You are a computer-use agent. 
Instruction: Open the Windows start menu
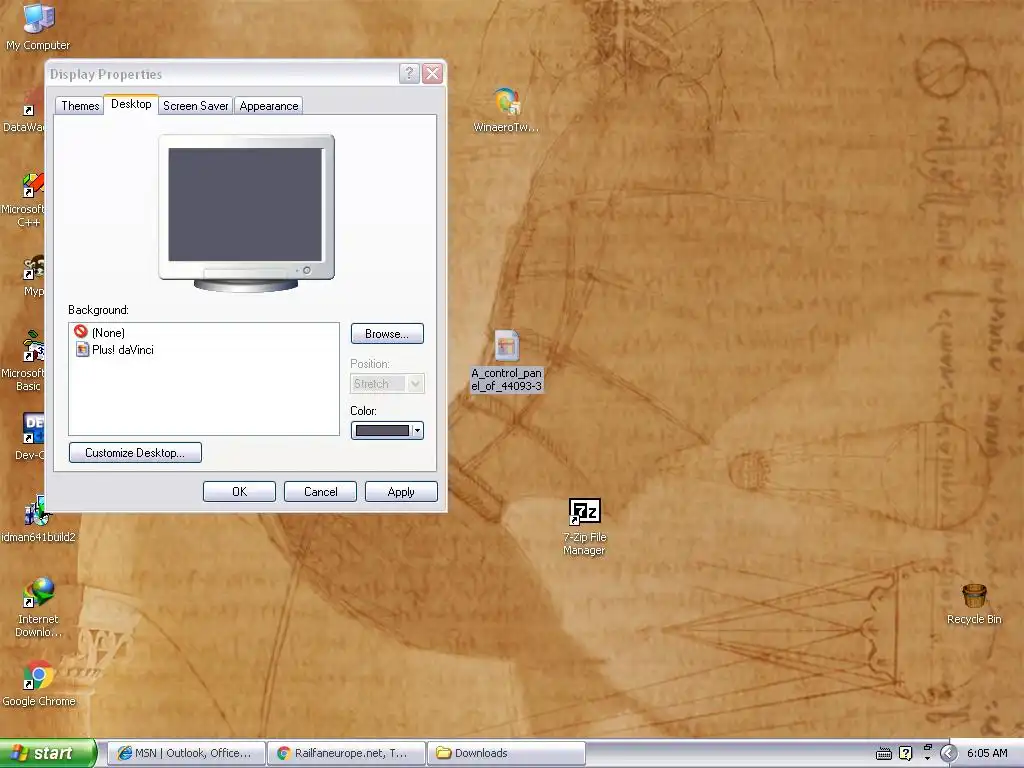(47, 754)
